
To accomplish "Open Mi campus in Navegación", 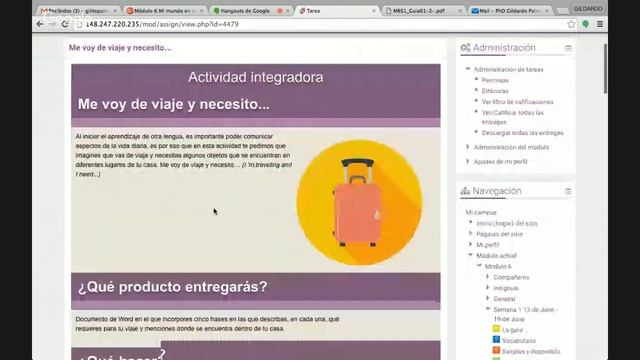I will click(481, 212).
